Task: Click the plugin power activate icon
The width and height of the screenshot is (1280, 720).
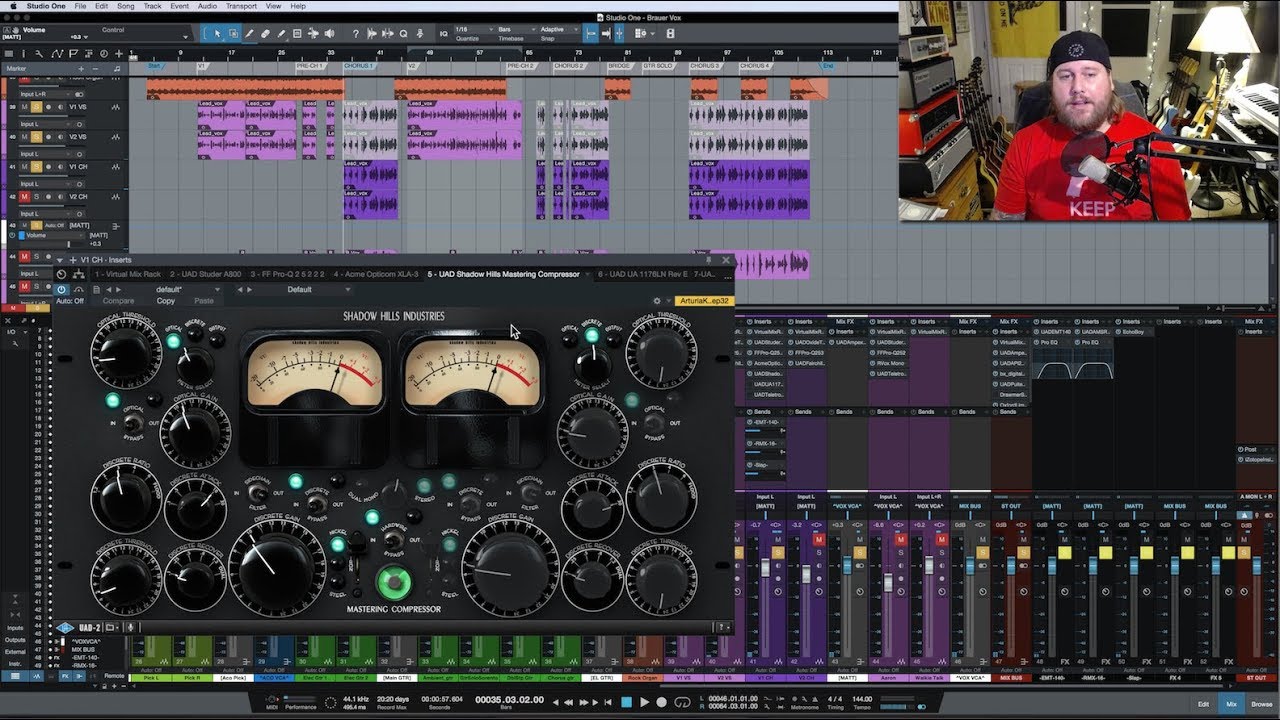Action: coord(61,289)
